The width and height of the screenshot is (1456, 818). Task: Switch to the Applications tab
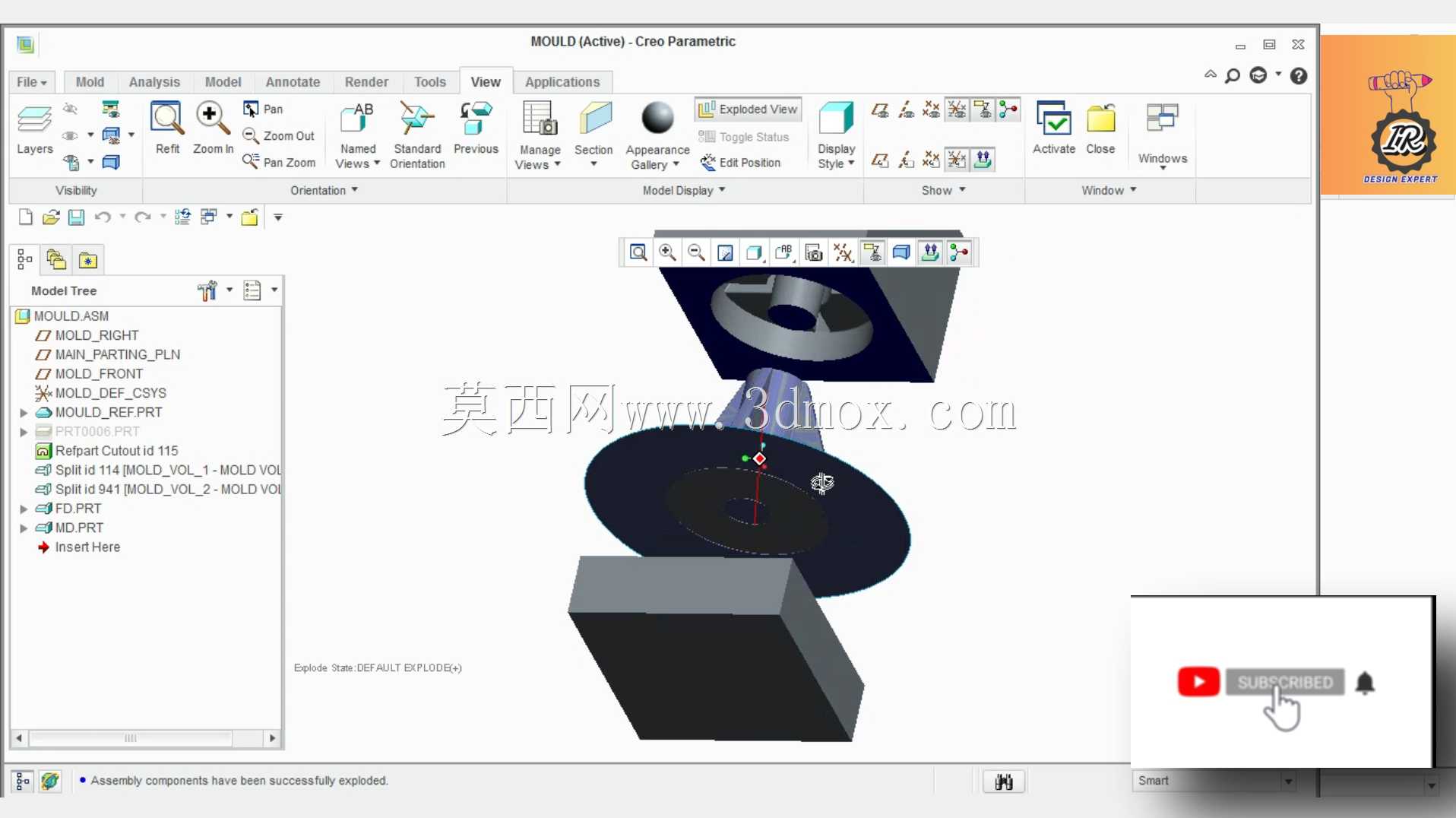[562, 82]
